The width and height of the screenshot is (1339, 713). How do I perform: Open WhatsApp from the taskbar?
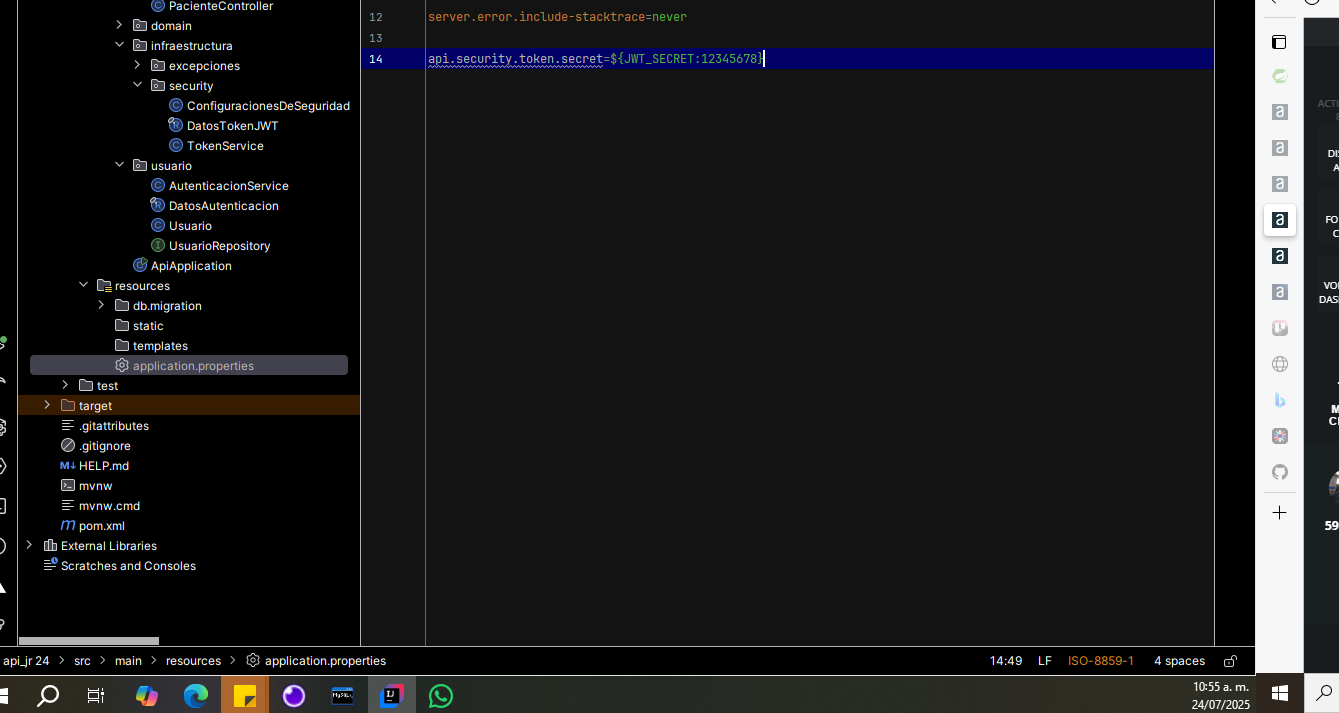click(x=441, y=695)
